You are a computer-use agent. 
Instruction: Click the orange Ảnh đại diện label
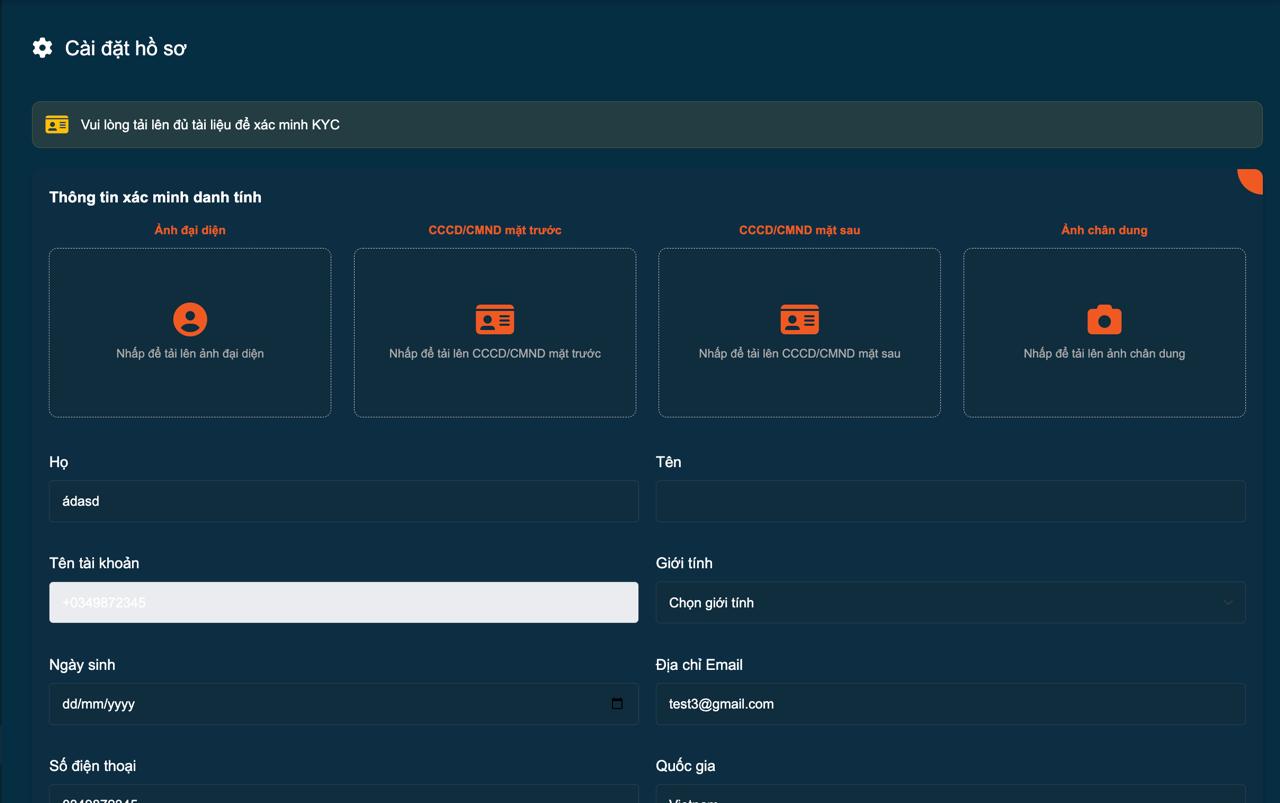pos(190,230)
